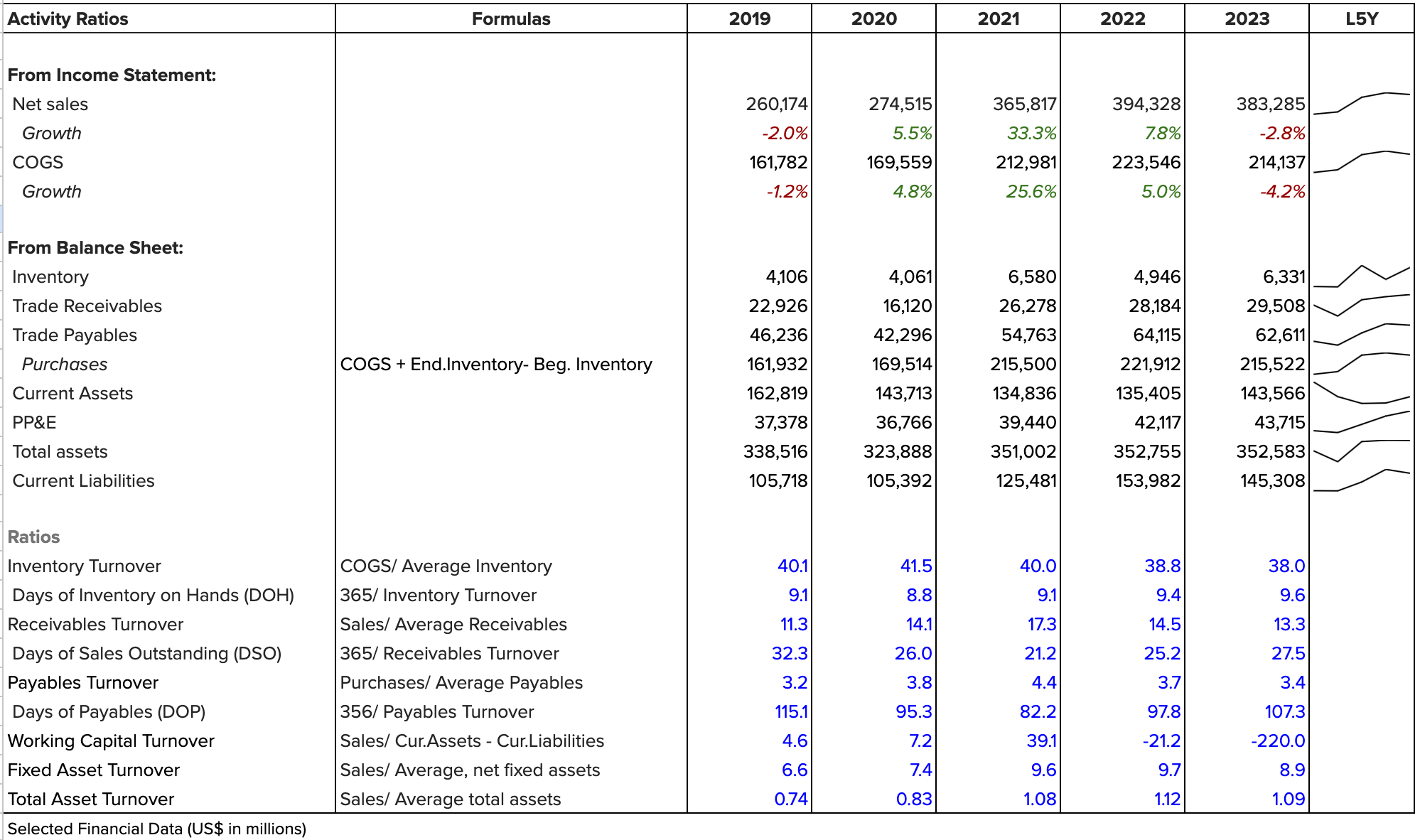This screenshot has width=1420, height=840.
Task: Click the Total assets sparkline cell
Action: point(1361,451)
